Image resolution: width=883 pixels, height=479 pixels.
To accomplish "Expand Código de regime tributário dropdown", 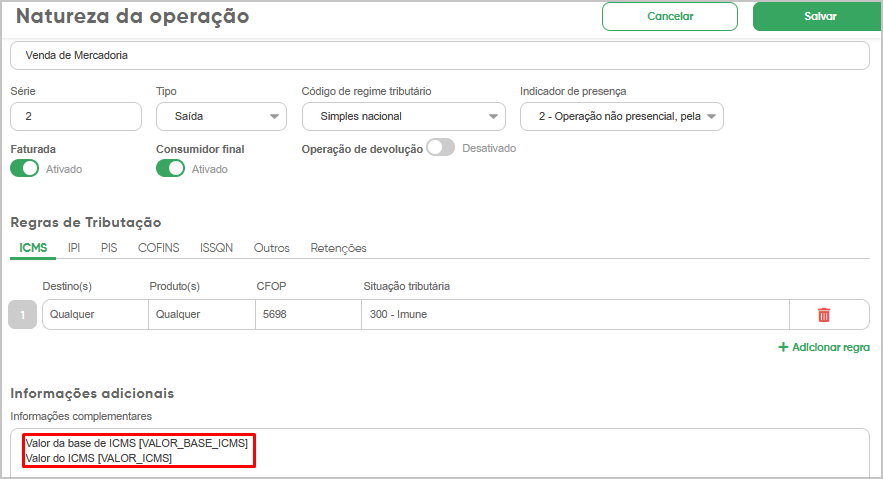I will [403, 117].
